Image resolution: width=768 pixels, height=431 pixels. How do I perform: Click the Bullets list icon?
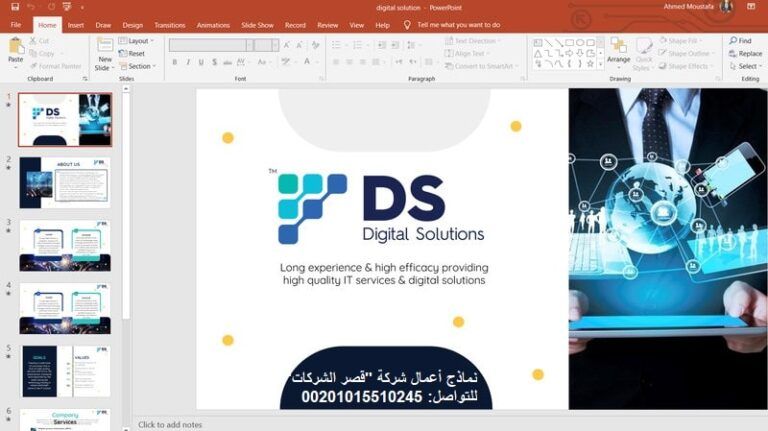coord(336,45)
